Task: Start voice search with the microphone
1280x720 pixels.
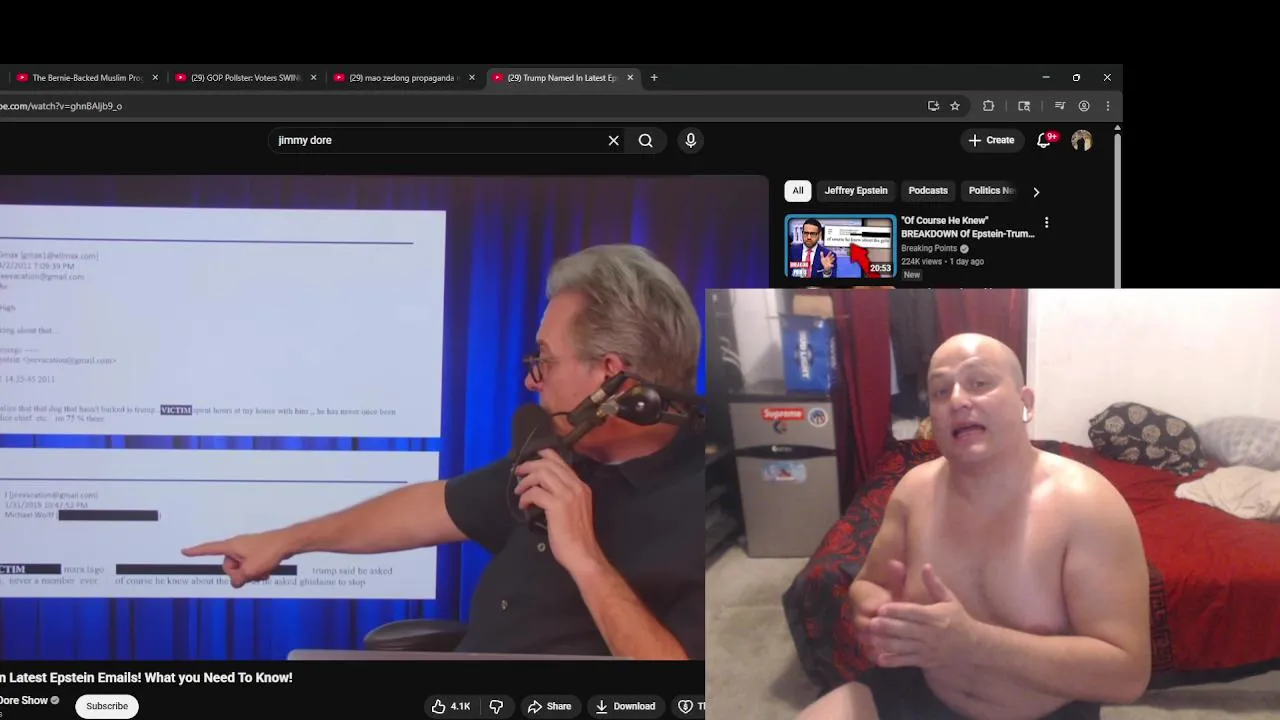Action: (x=690, y=140)
